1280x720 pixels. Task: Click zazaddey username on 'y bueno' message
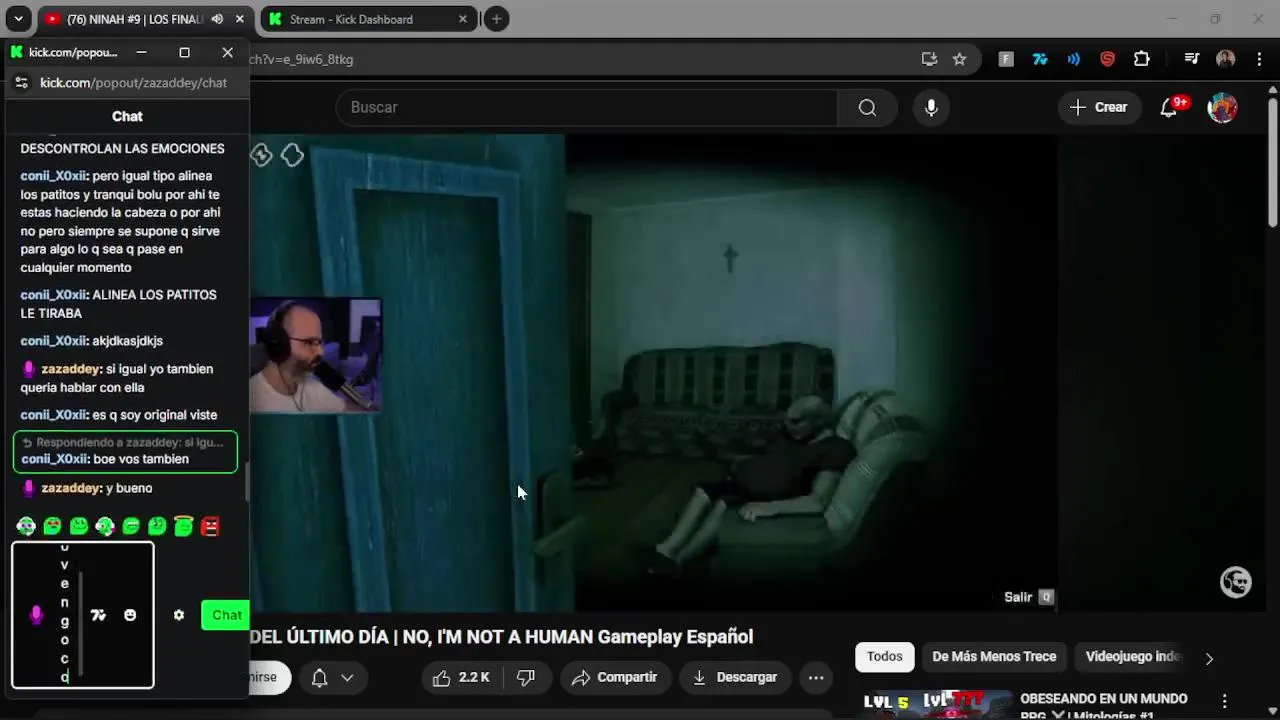pos(71,488)
